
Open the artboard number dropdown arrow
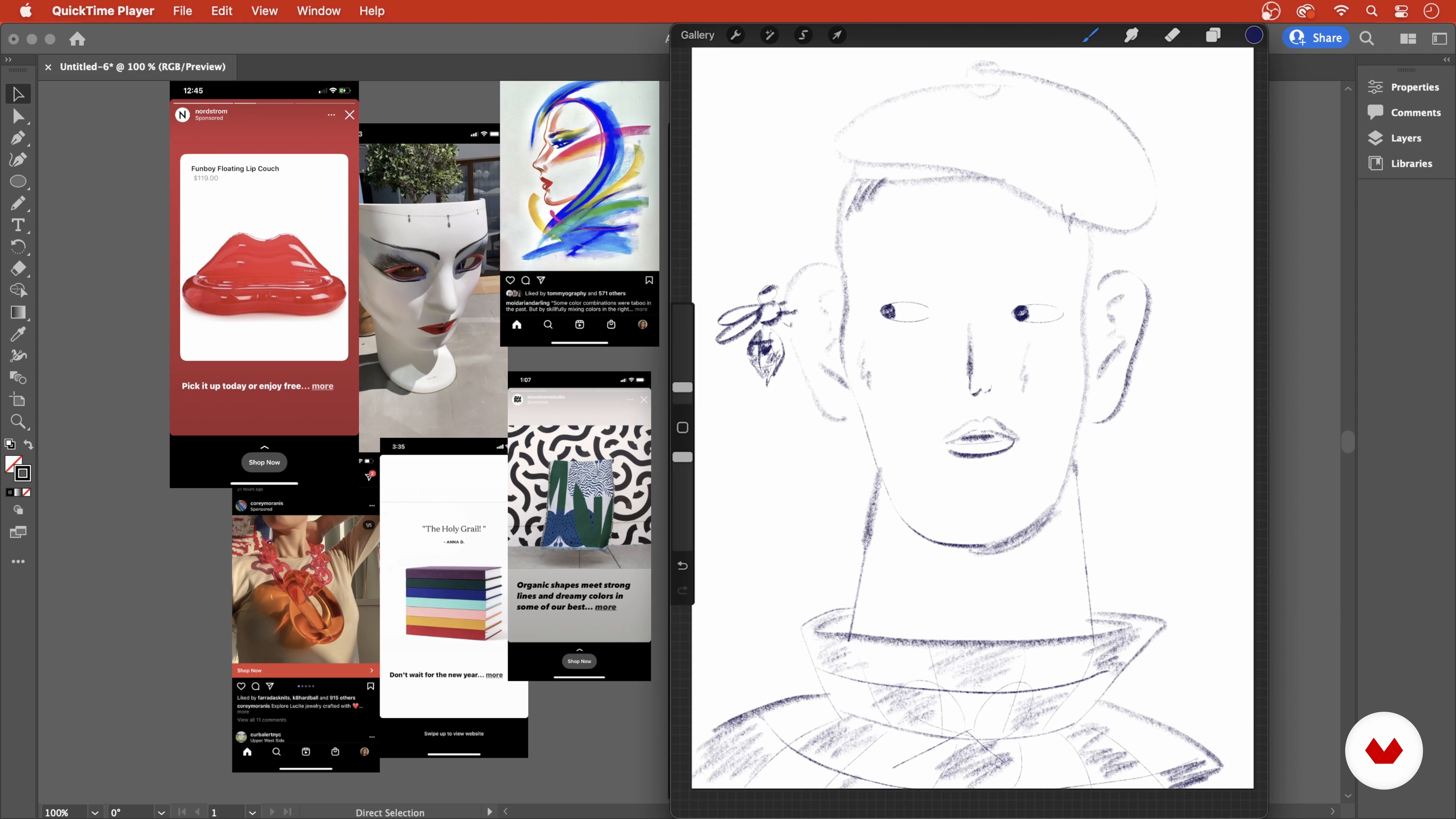tap(252, 812)
